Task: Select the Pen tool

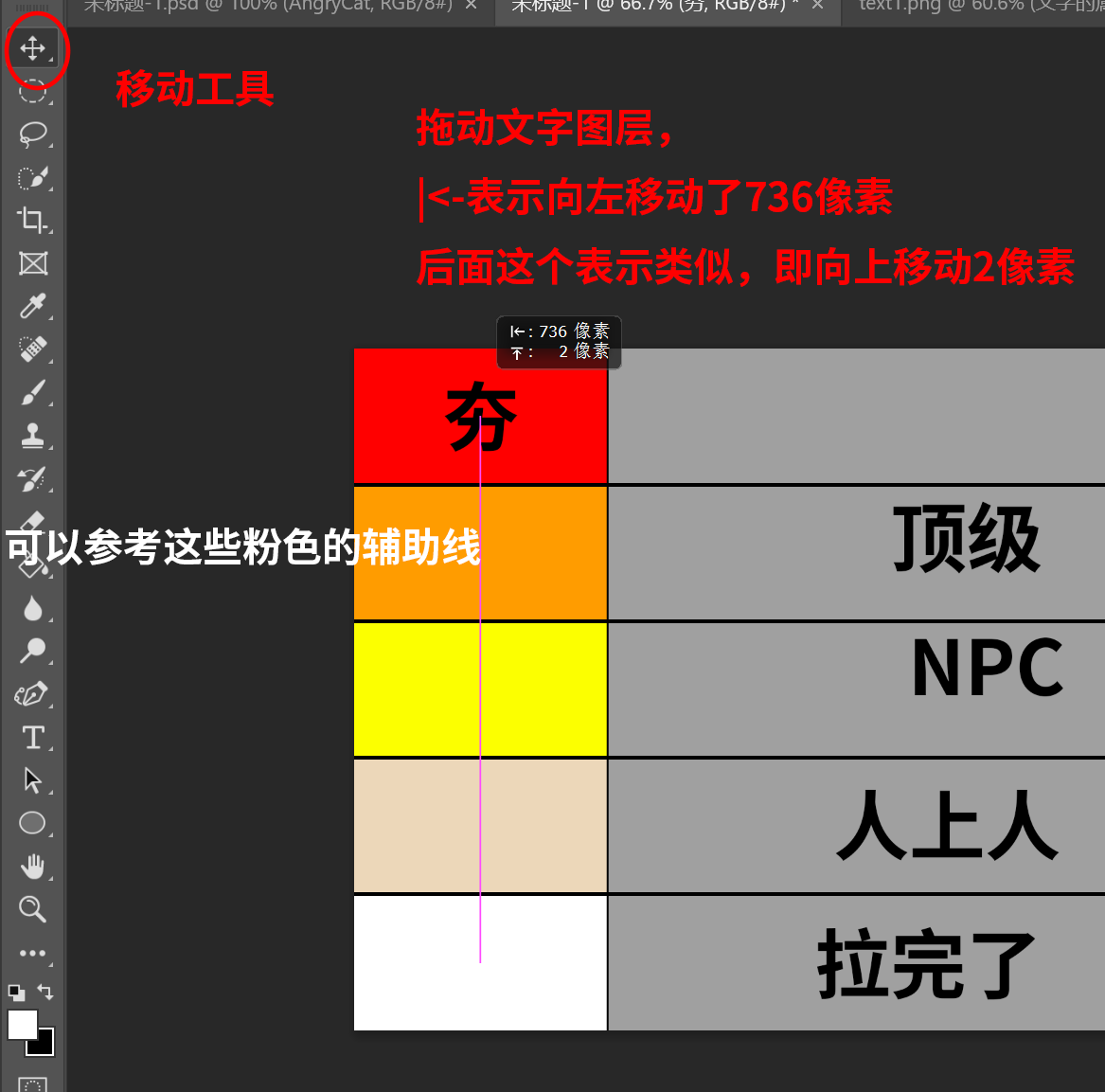Action: [32, 694]
